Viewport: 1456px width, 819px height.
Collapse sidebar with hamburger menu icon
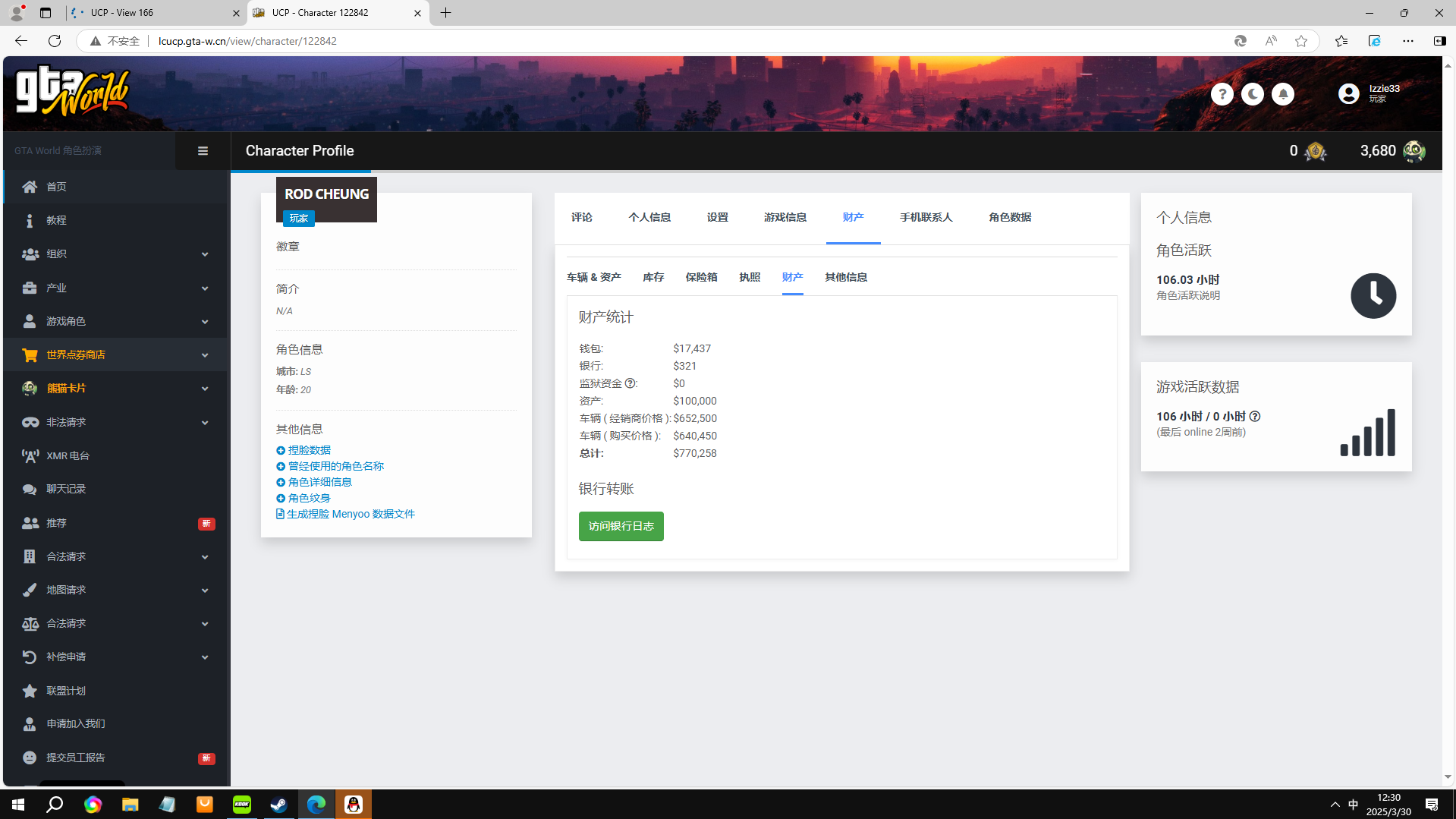point(203,151)
